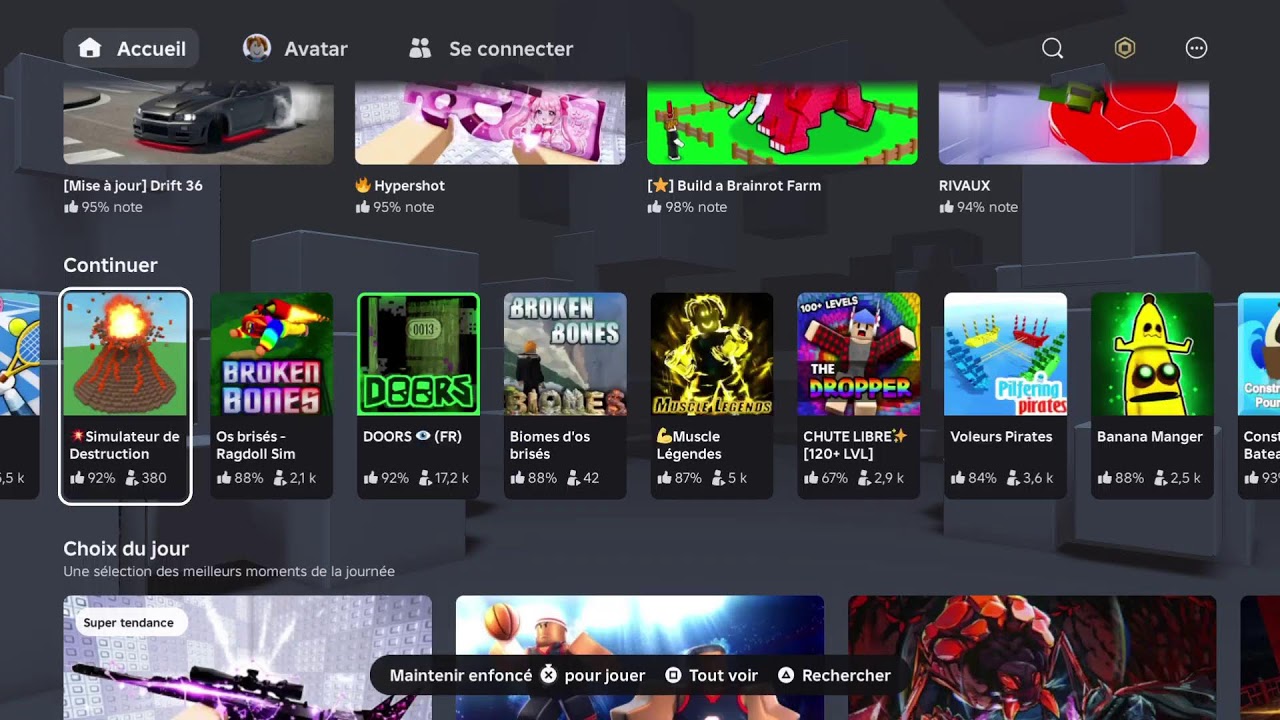Open the Super tendance sniper card

pos(248,658)
